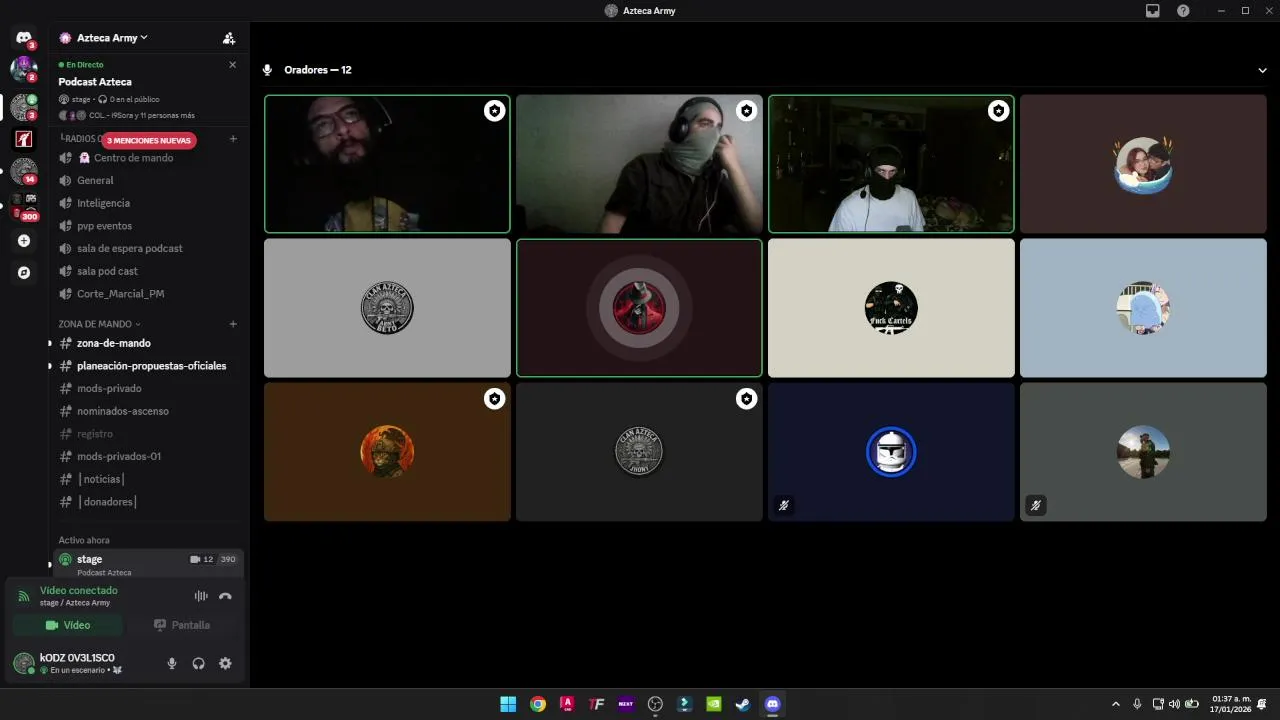Open the Windows Start menu
This screenshot has width=1280, height=720.
pos(508,704)
